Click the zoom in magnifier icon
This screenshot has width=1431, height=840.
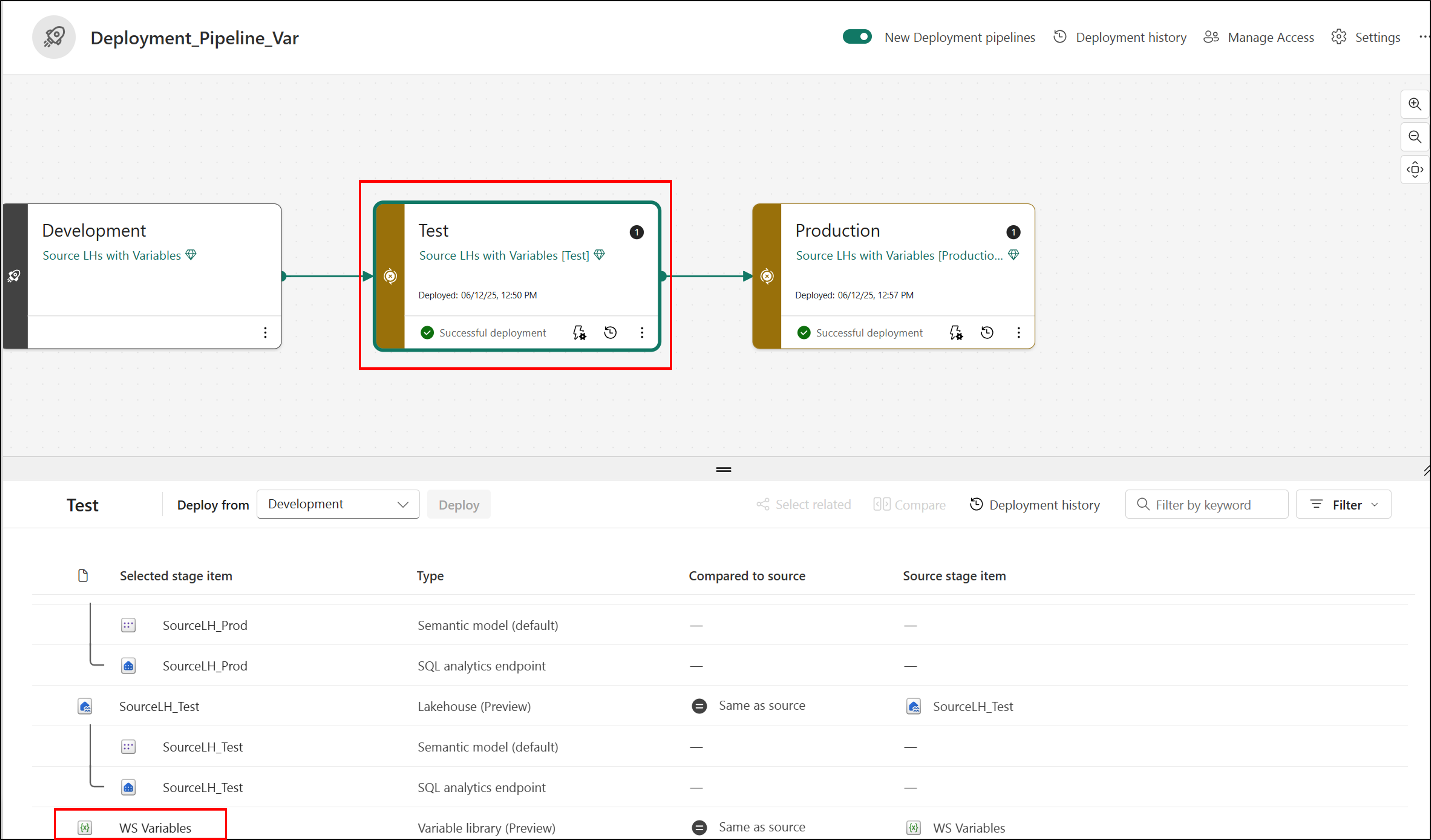1414,105
